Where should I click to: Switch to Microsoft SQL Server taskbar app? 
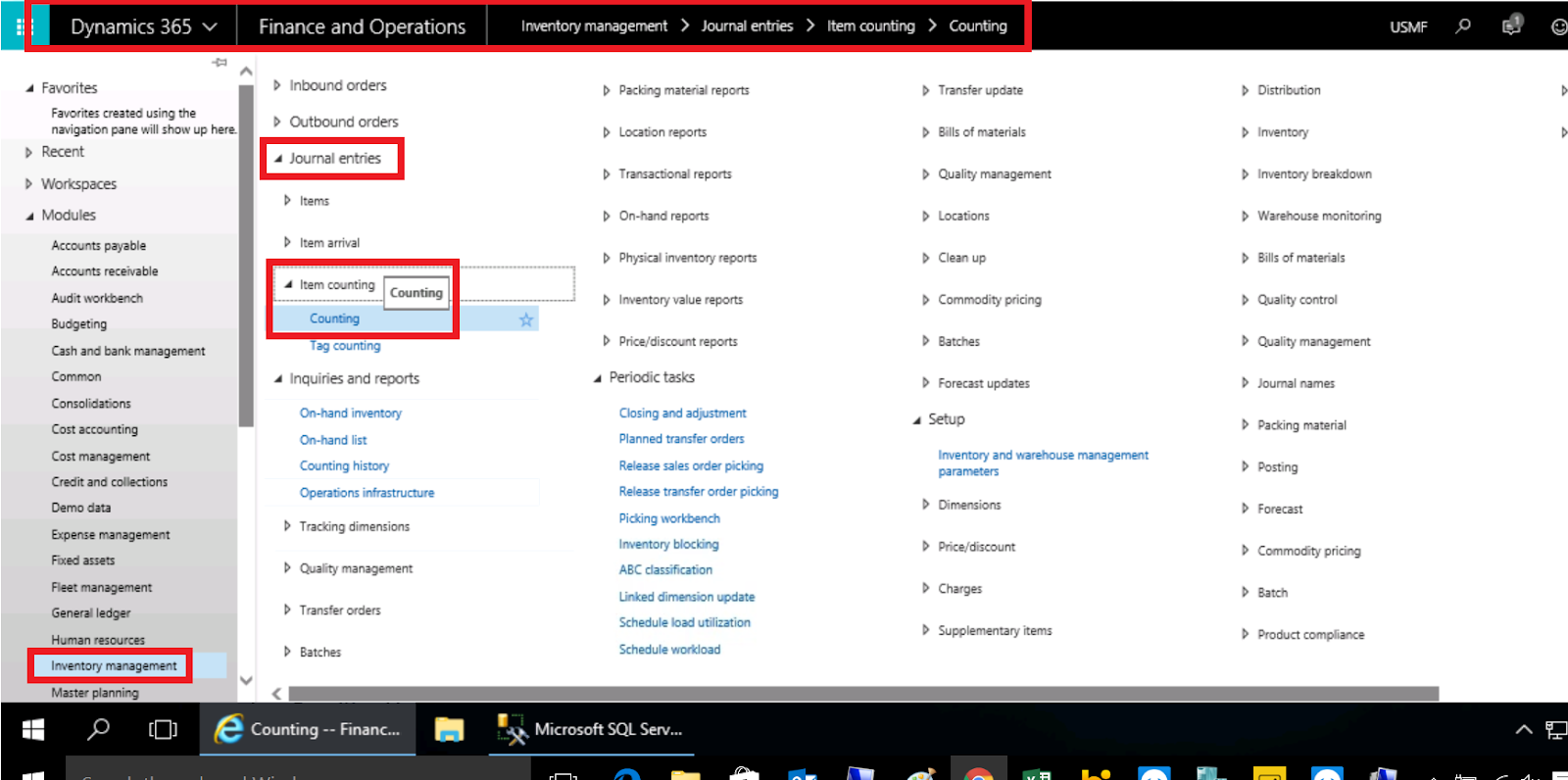[591, 729]
